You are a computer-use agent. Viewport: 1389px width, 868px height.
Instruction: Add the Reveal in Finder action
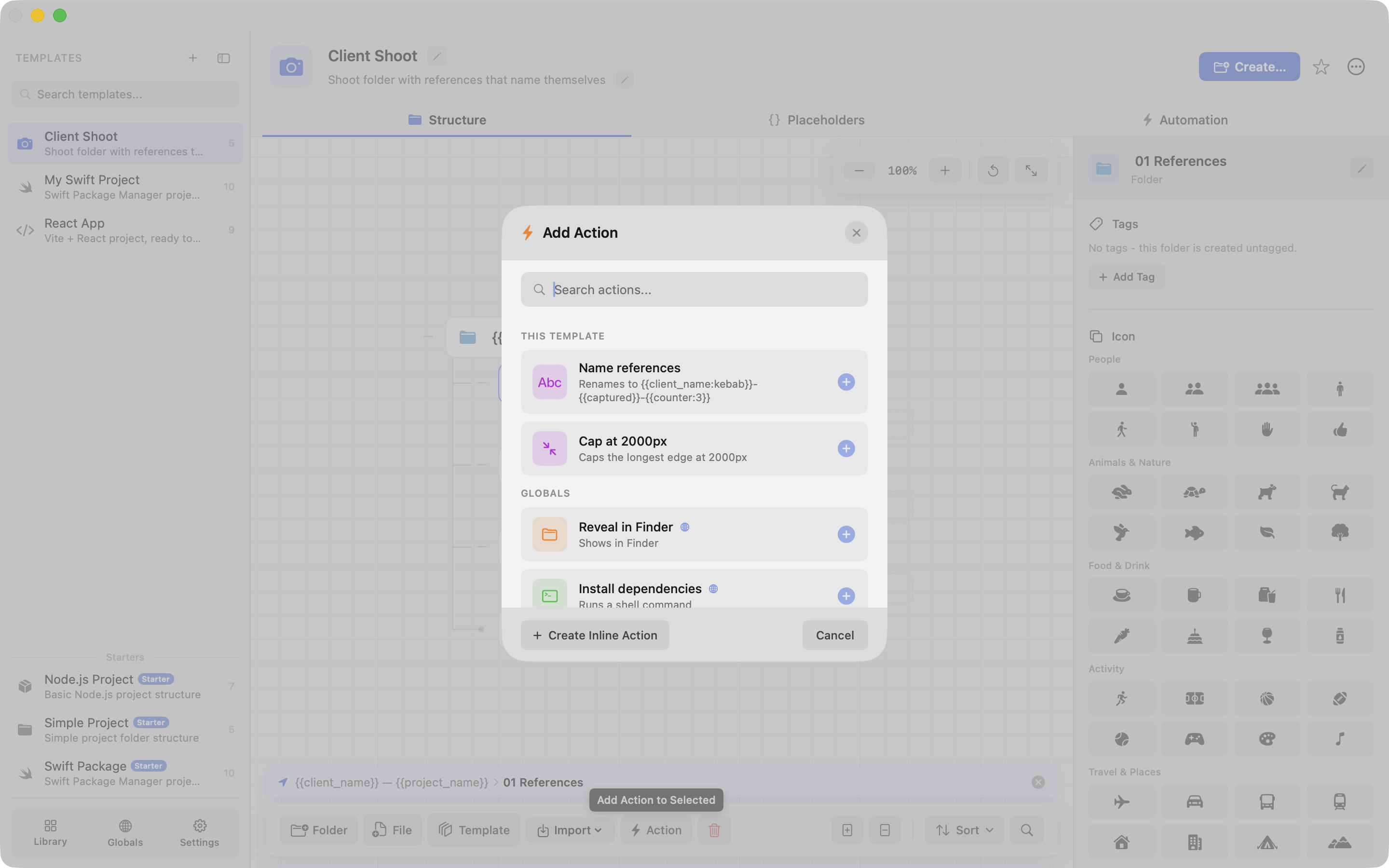(x=846, y=534)
